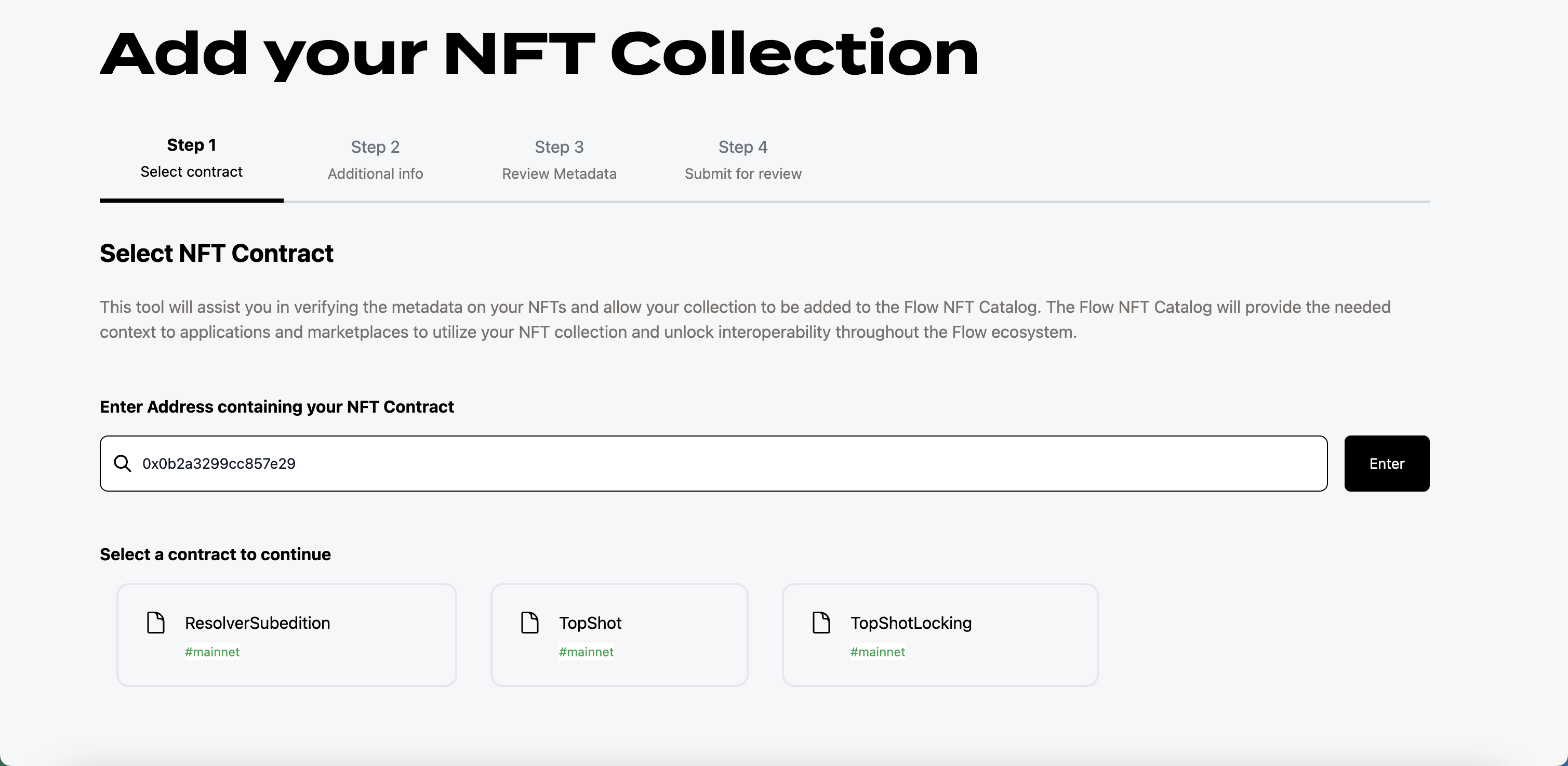Click the TopShot document icon
Screen dimensions: 1568x766
click(530, 623)
